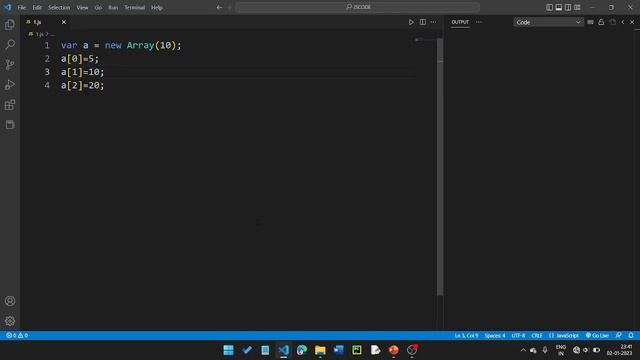Open the Edit menu
Viewport: 640px width, 360px height.
pyautogui.click(x=37, y=7)
